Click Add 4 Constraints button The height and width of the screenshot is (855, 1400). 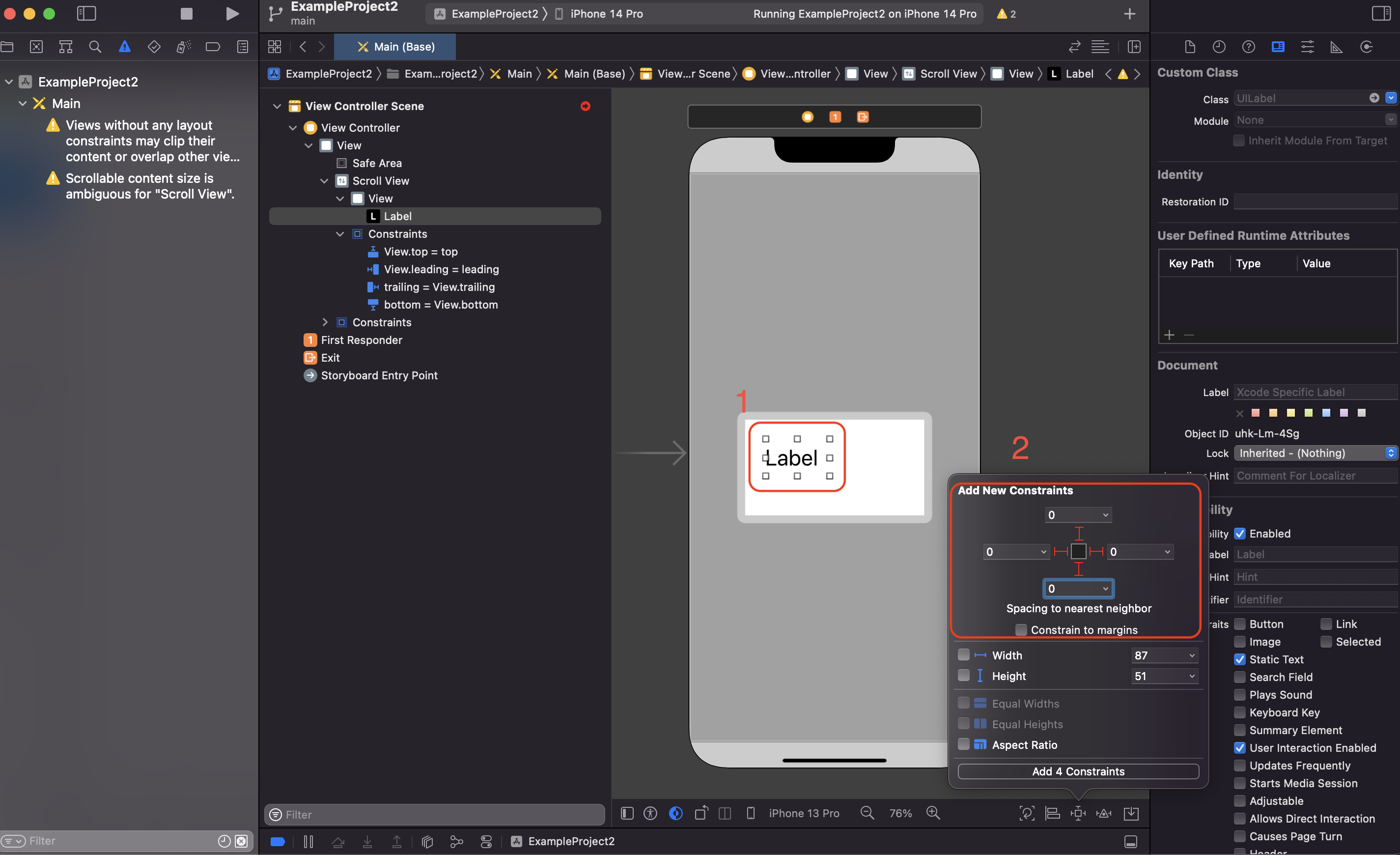[1078, 771]
